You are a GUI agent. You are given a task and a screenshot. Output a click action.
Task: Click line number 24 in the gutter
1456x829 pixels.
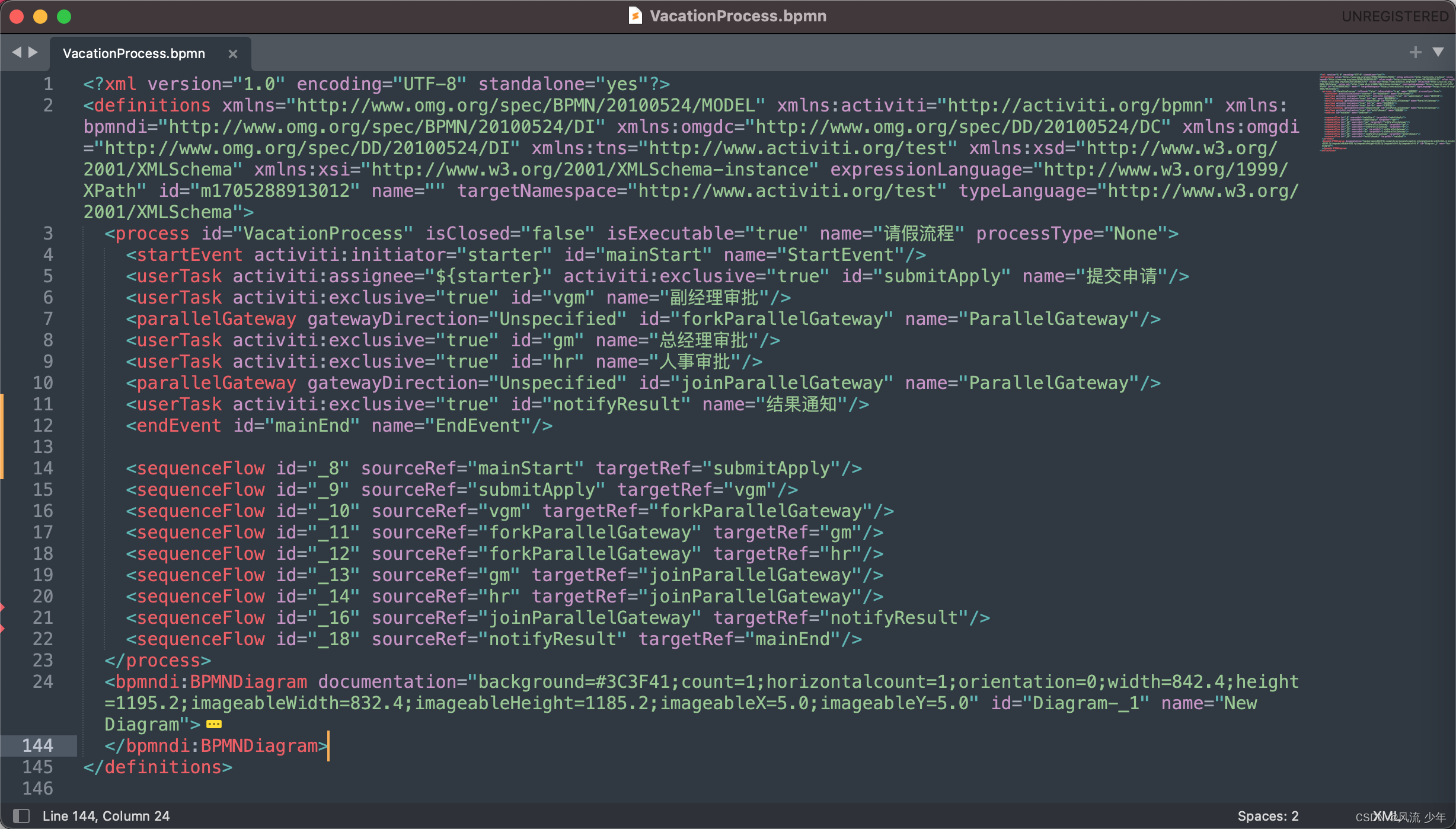(x=43, y=681)
